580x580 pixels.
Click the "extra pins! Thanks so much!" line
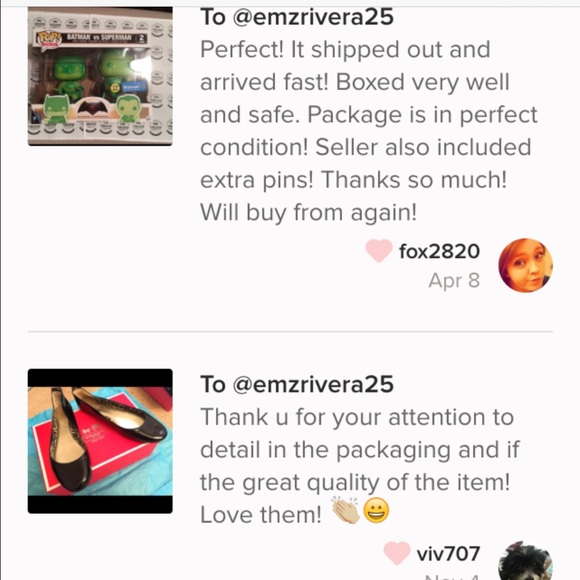(353, 180)
